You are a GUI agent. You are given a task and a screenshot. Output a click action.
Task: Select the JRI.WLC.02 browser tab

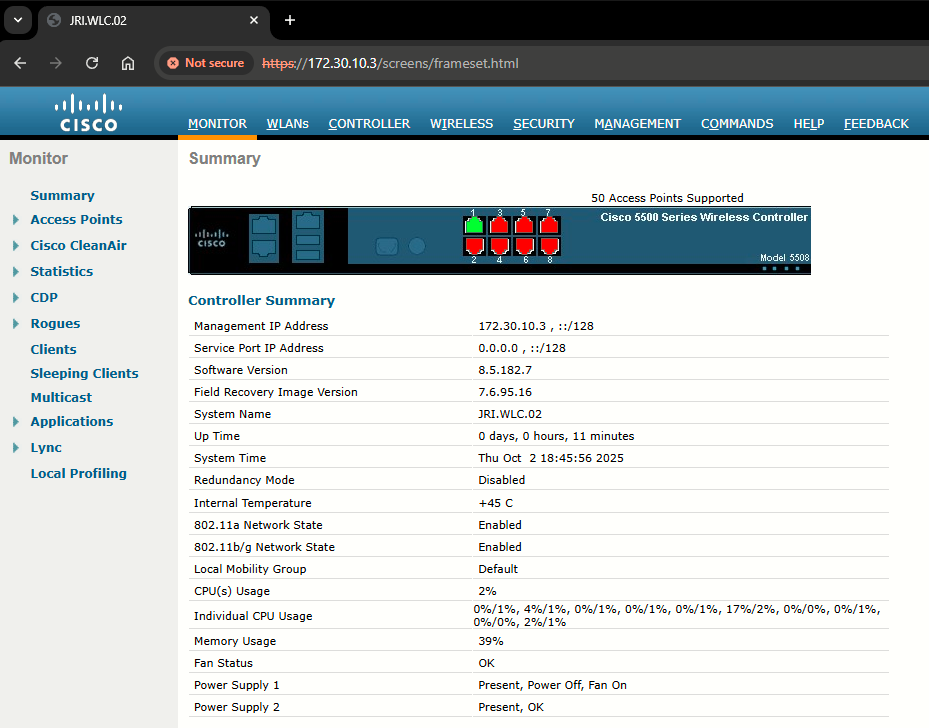(154, 20)
